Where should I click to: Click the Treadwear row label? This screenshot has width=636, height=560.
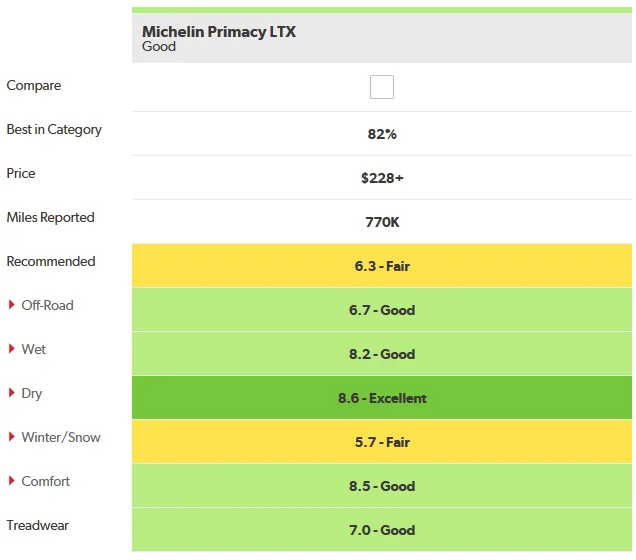[38, 525]
